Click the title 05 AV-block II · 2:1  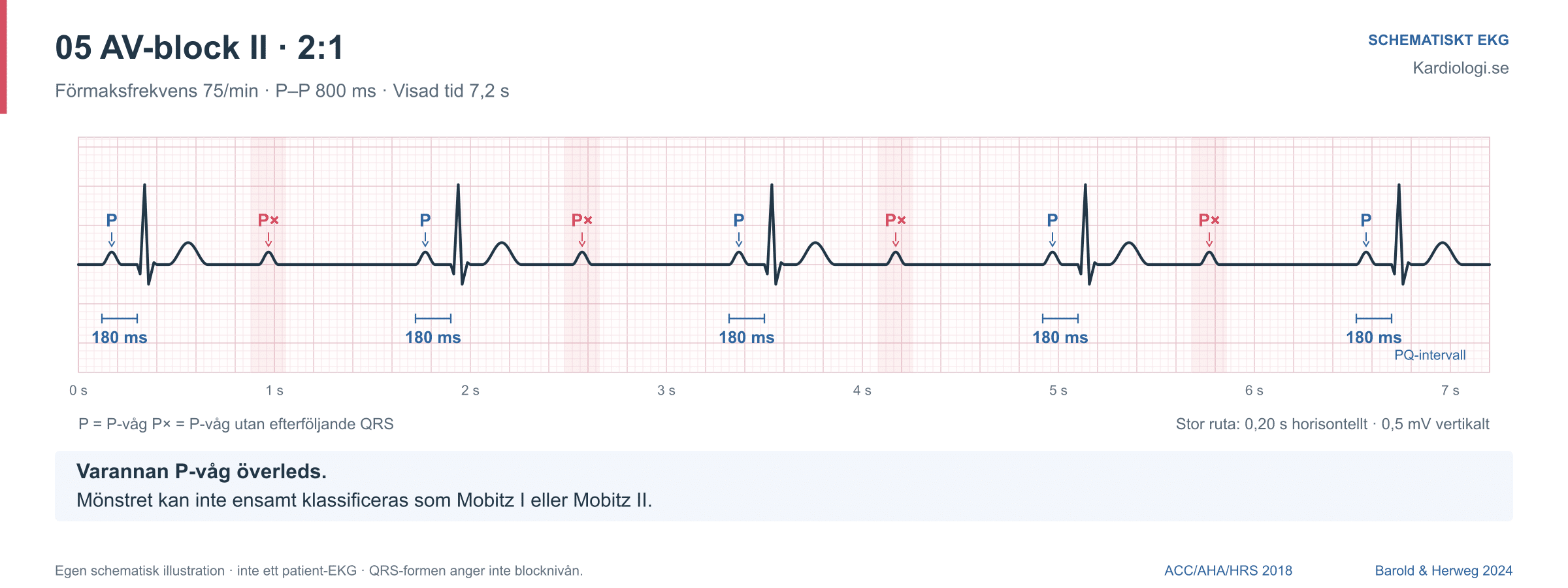199,48
